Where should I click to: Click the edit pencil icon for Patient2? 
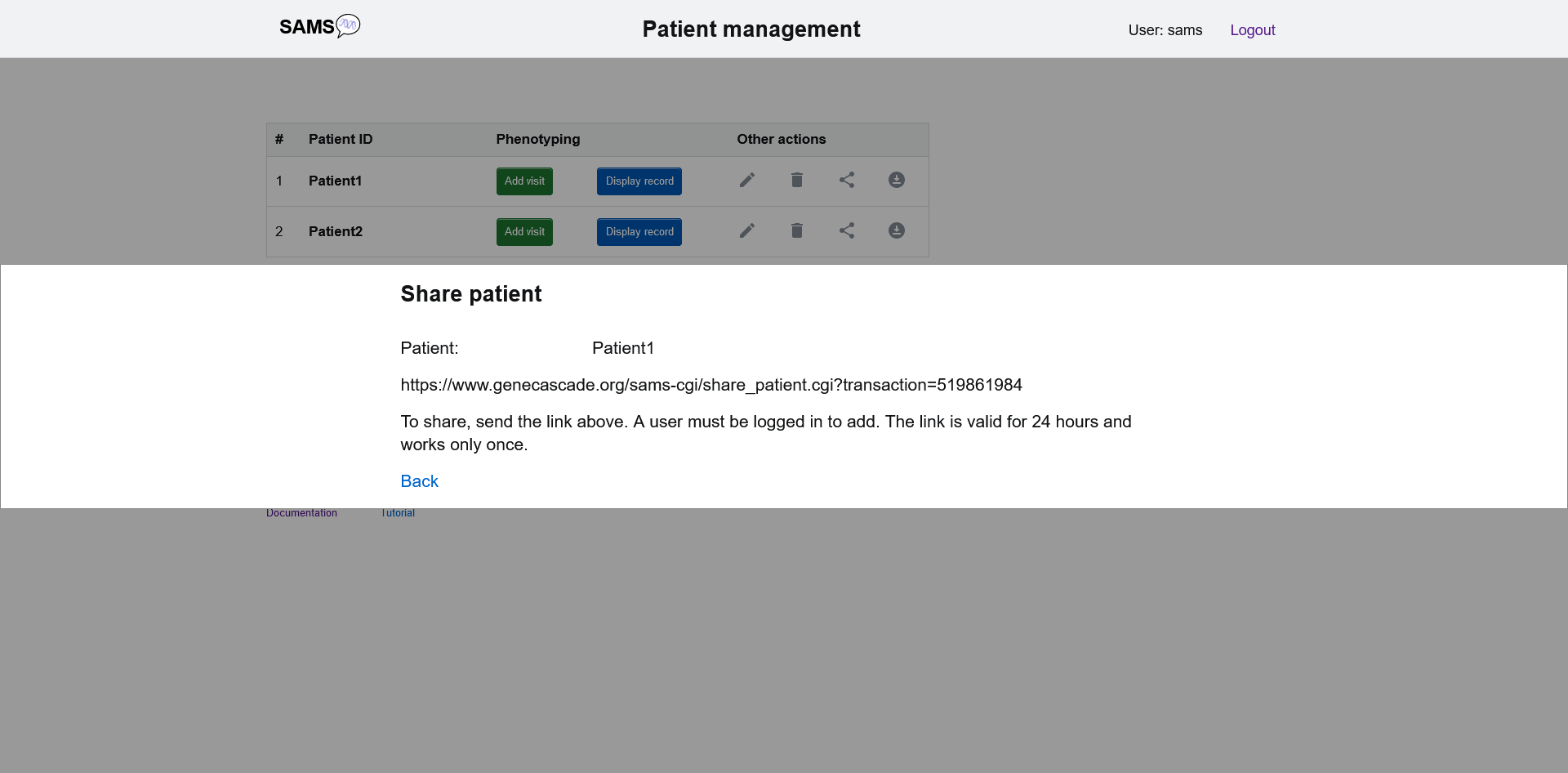[x=747, y=231]
